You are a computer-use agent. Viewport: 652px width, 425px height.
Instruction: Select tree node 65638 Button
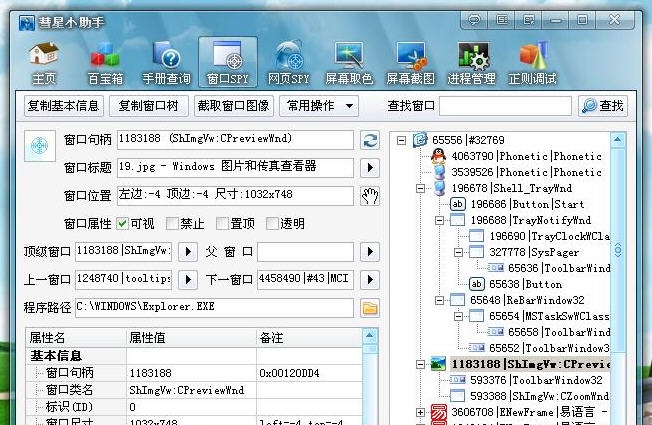click(526, 284)
